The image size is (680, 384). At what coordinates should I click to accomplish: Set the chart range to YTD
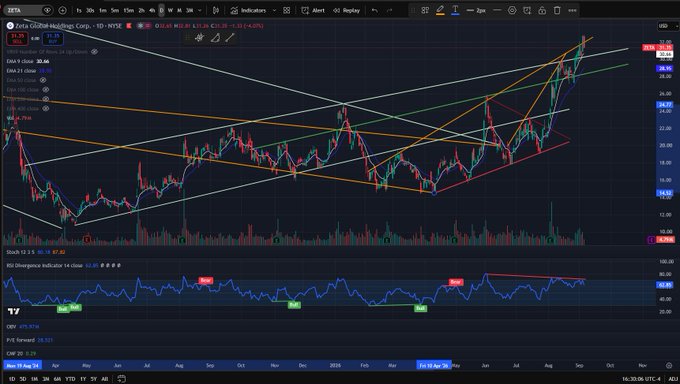tap(70, 379)
